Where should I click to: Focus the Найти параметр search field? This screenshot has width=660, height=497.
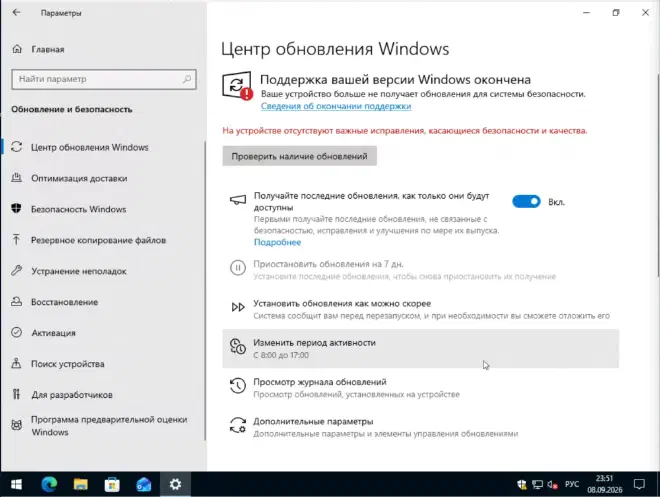[104, 79]
